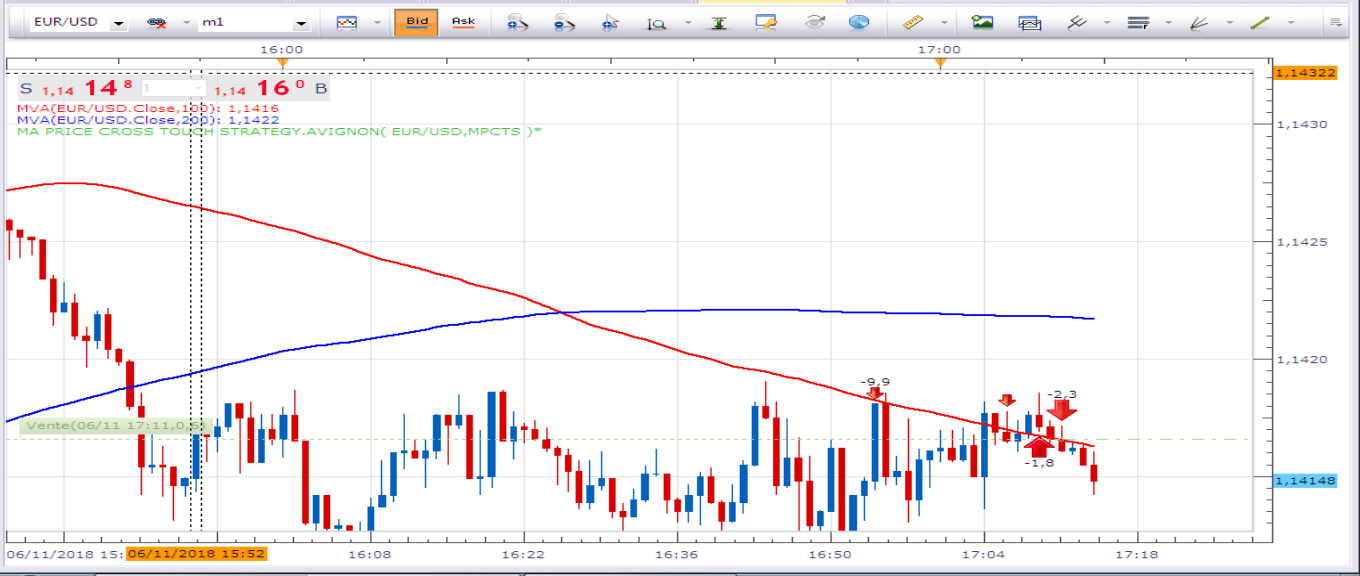Click the -1,8 red up arrow marker
This screenshot has height=576, width=1360.
point(1040,447)
